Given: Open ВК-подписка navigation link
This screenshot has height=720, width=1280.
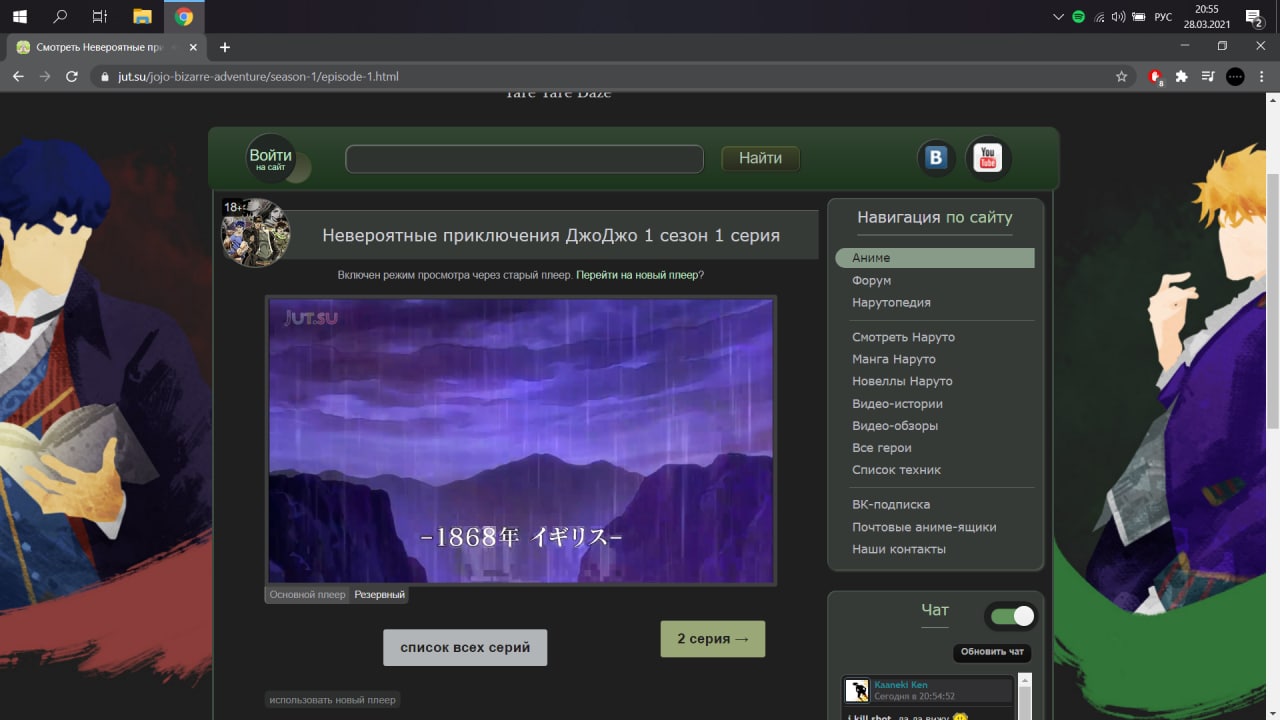Looking at the screenshot, I should point(891,505).
